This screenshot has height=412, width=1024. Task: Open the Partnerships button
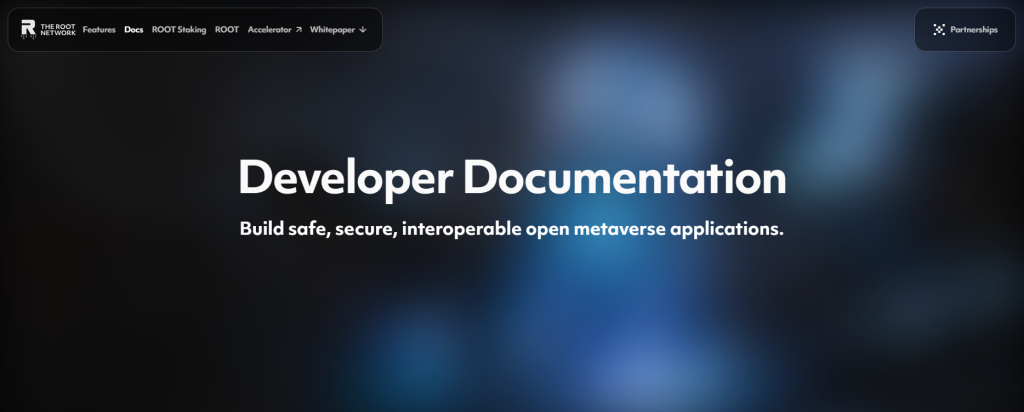(965, 29)
